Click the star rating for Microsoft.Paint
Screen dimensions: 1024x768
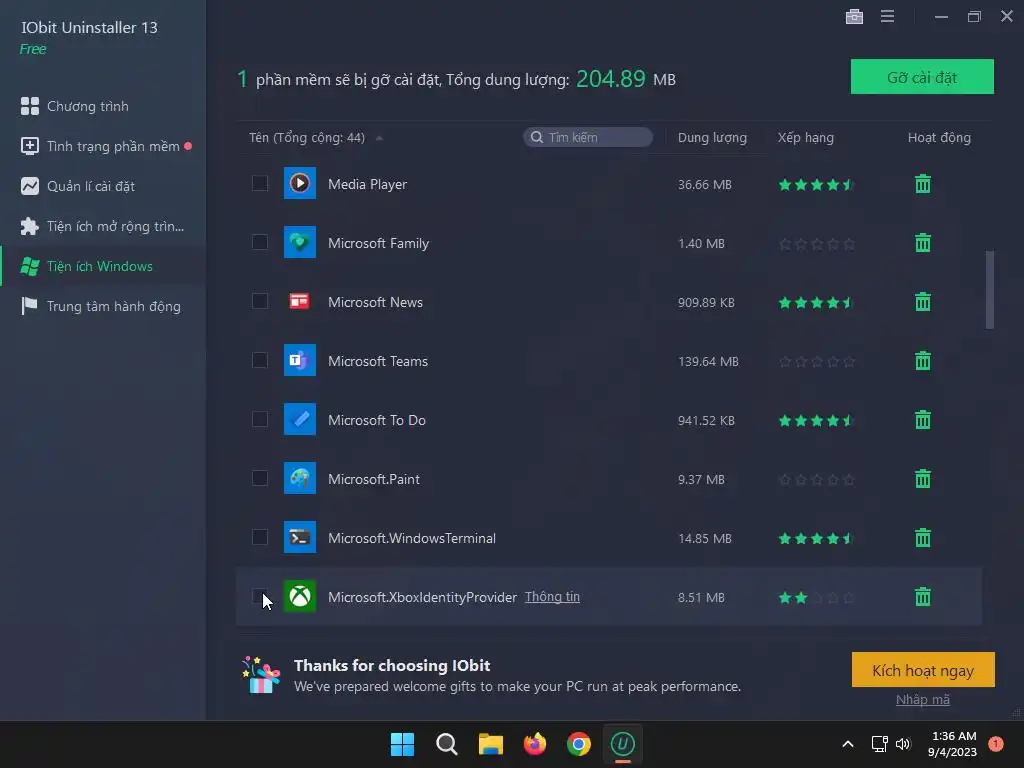pyautogui.click(x=817, y=479)
